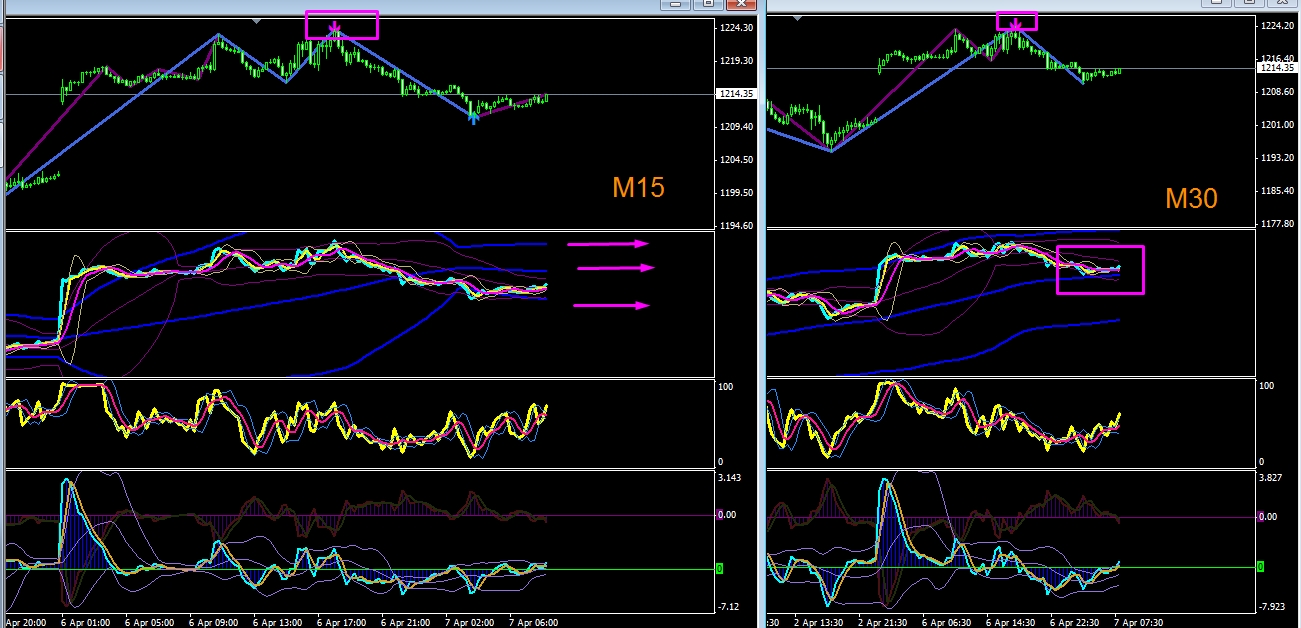The image size is (1301, 628).
Task: Click price level 1201.00 on M30 axis
Action: (x=1278, y=125)
